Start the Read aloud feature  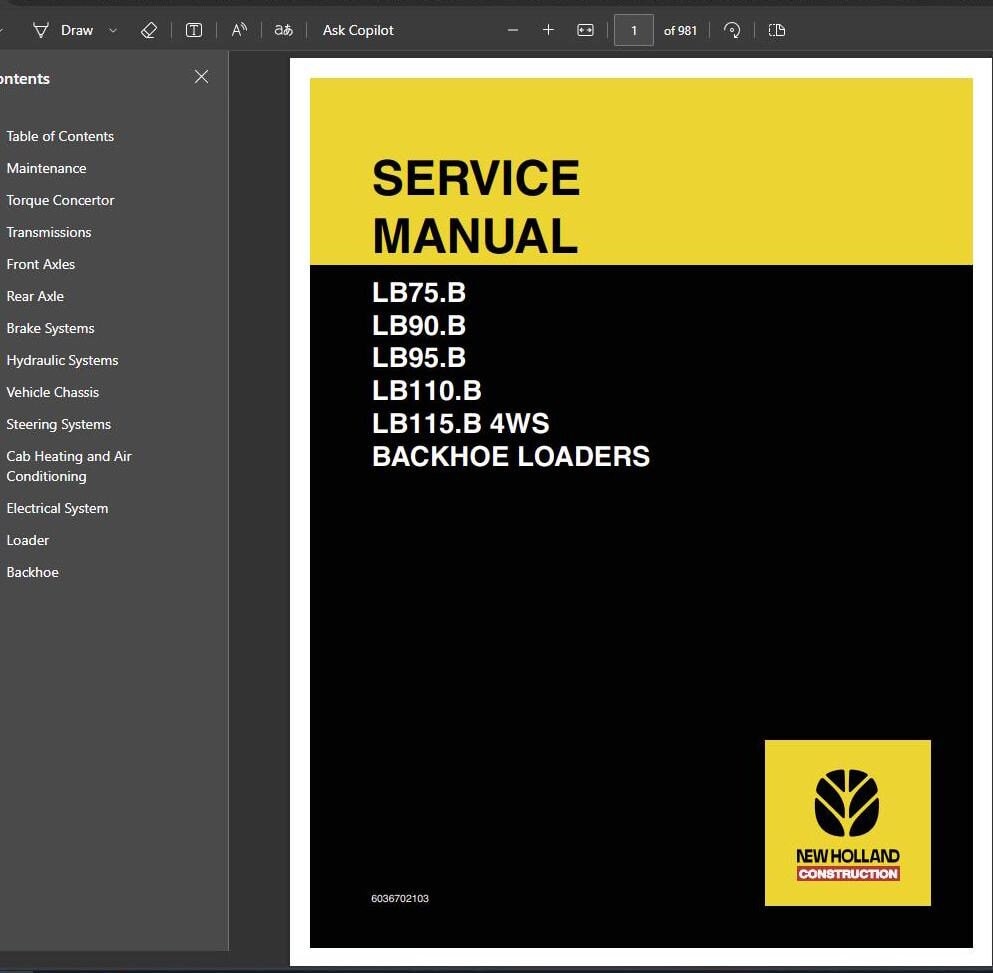click(x=239, y=30)
